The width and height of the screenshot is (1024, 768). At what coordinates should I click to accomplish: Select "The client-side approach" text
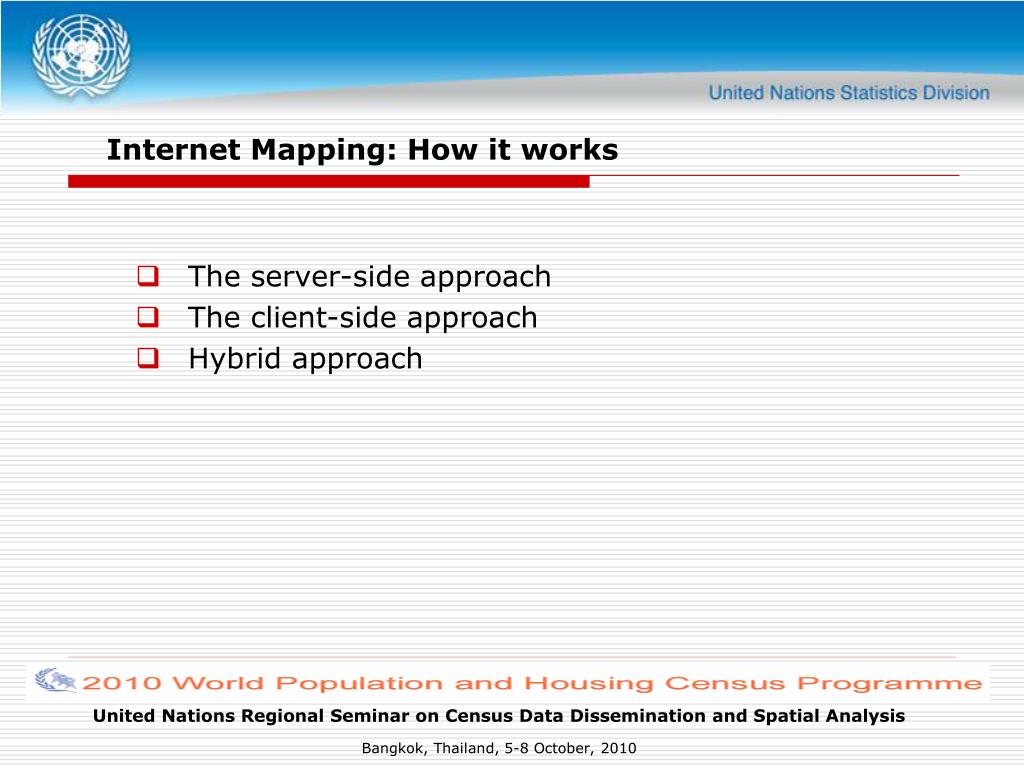coord(362,318)
